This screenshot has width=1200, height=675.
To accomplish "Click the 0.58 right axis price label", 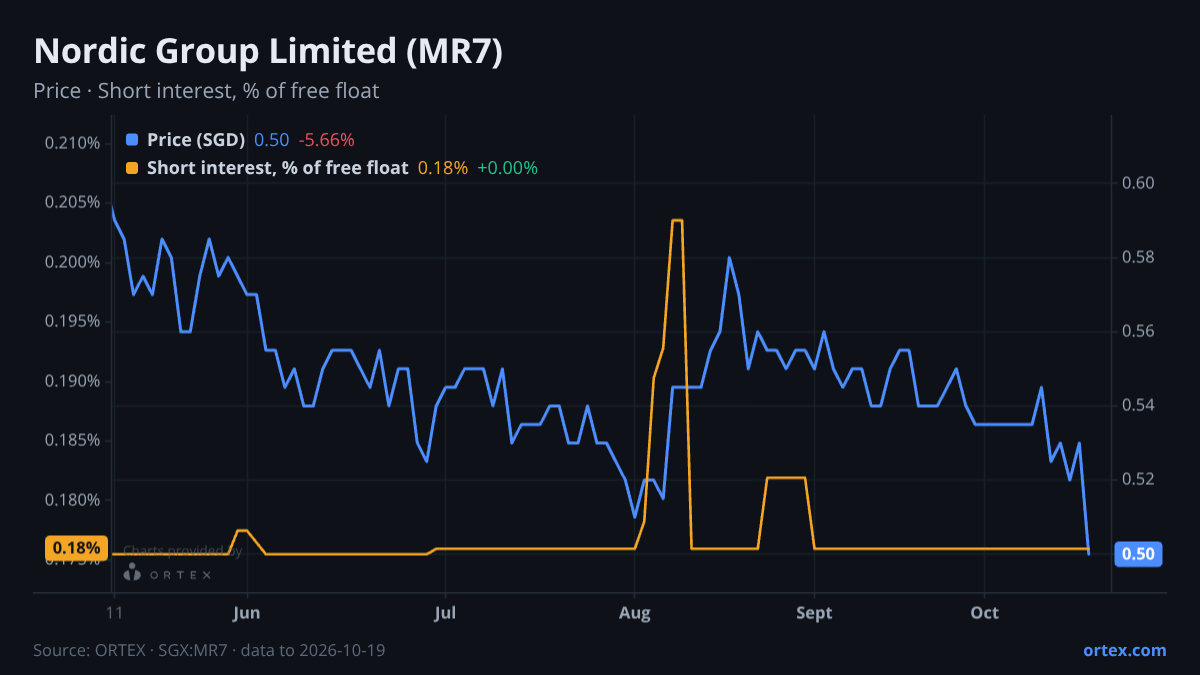I will coord(1140,257).
